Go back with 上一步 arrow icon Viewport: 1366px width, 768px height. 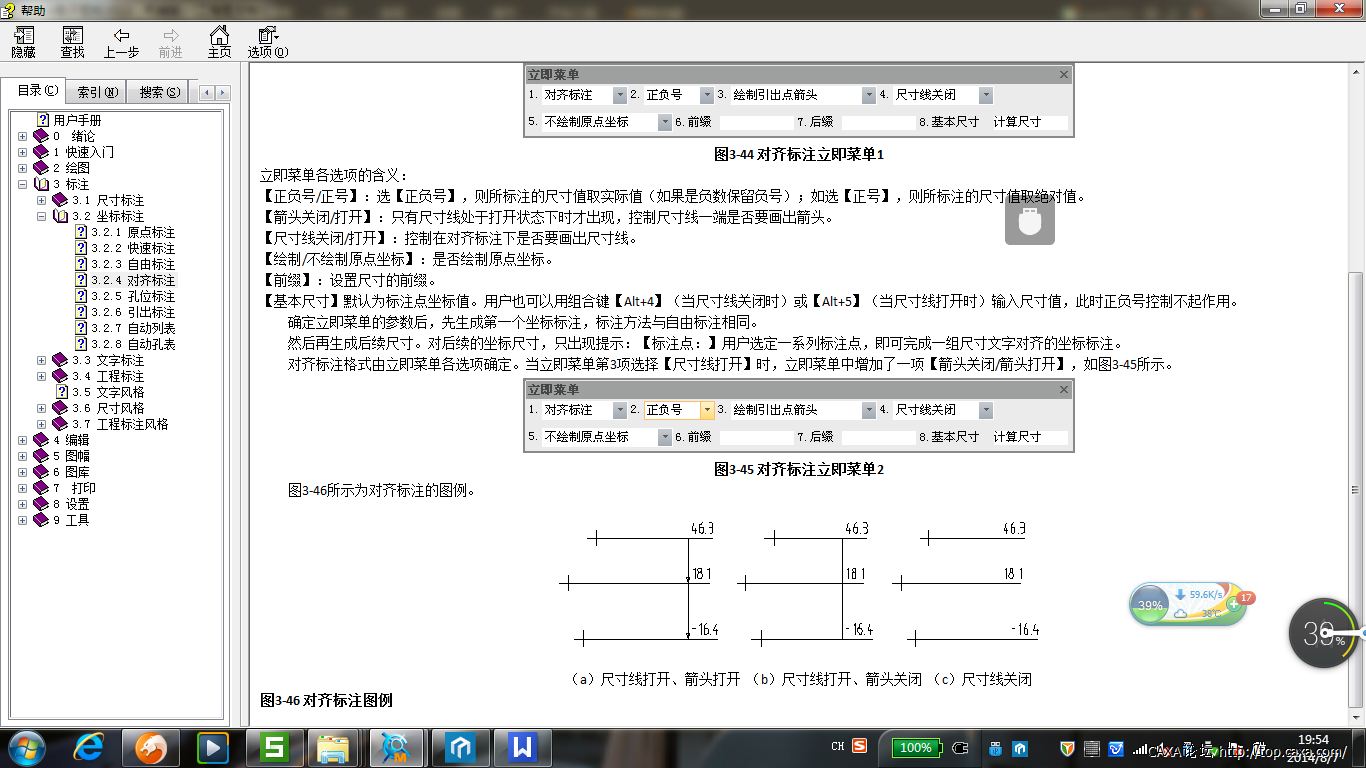[121, 42]
